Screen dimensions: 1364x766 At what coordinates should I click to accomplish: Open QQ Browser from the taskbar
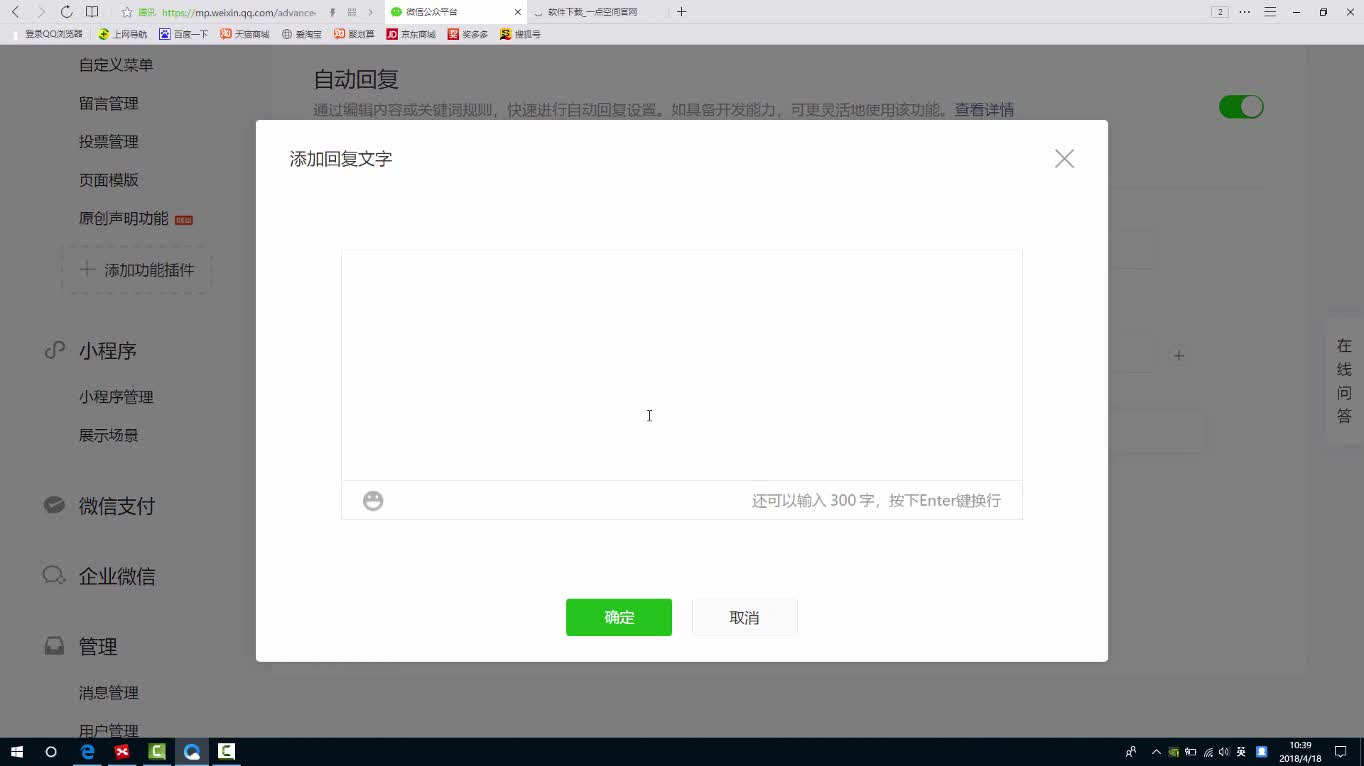tap(192, 751)
